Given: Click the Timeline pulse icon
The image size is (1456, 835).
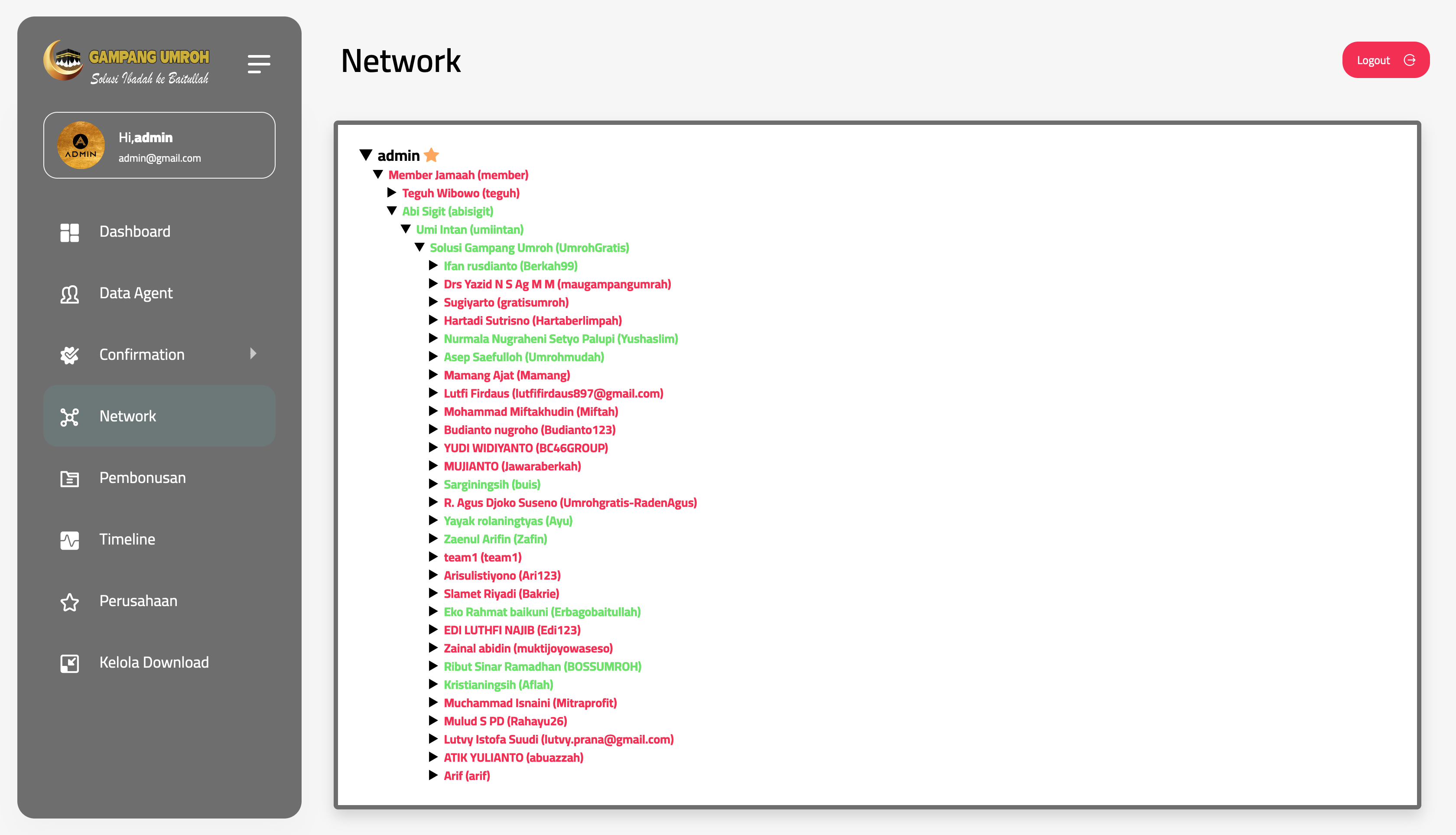Looking at the screenshot, I should coord(69,540).
